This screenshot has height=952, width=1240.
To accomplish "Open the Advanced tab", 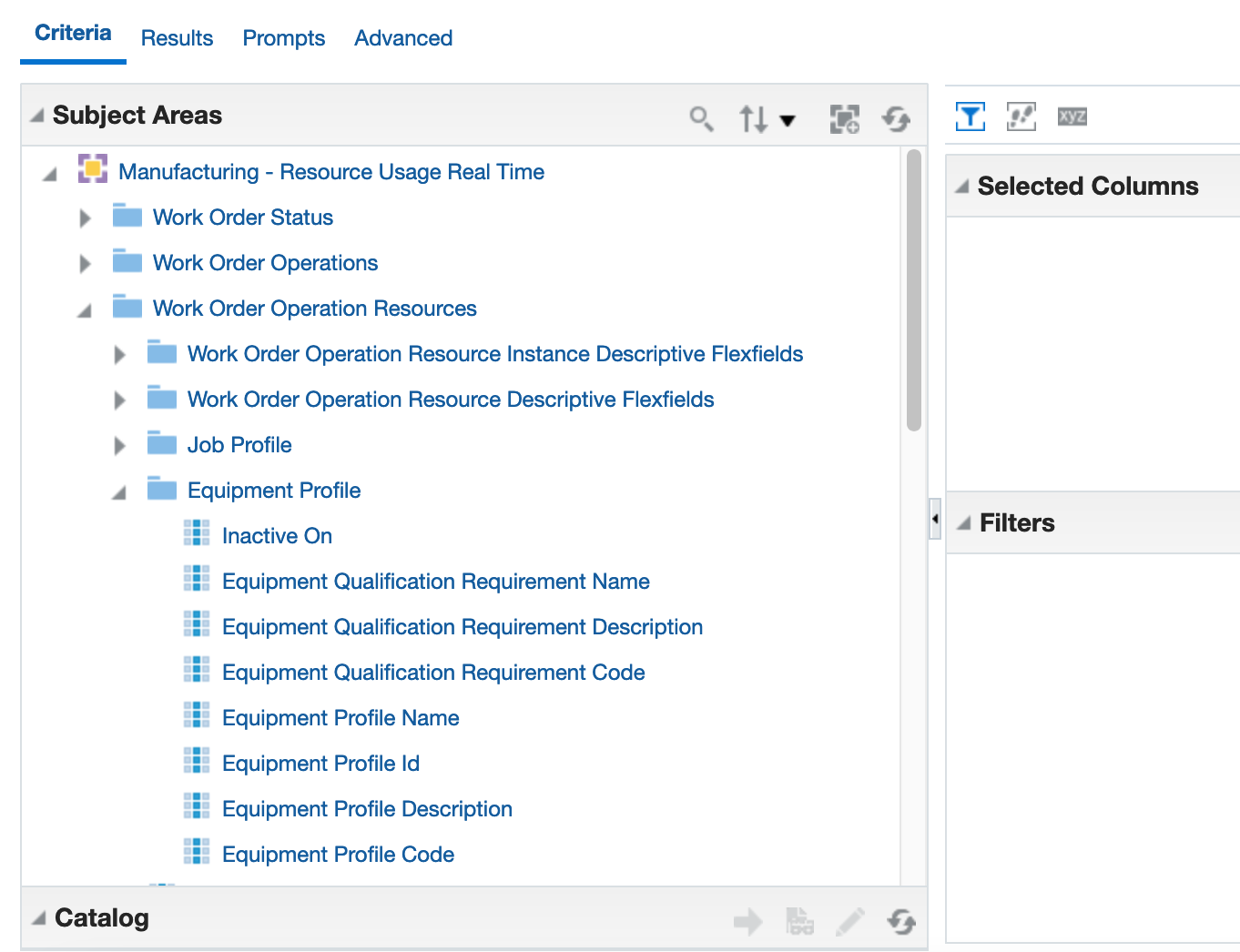I will click(403, 38).
